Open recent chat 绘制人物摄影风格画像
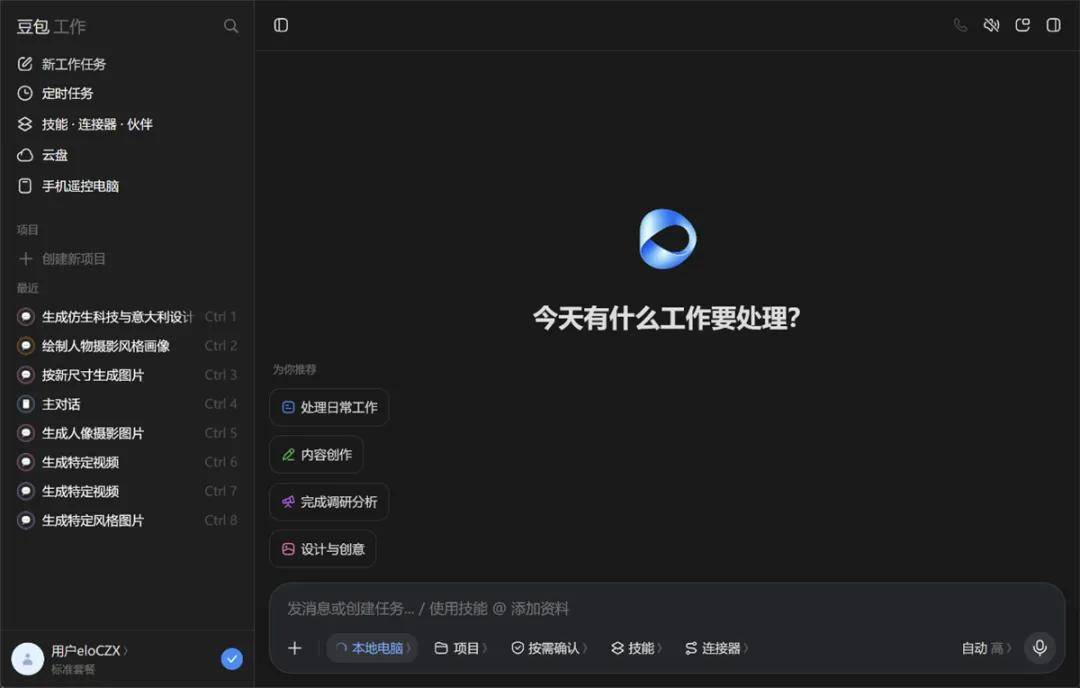1080x688 pixels. pyautogui.click(x=127, y=346)
